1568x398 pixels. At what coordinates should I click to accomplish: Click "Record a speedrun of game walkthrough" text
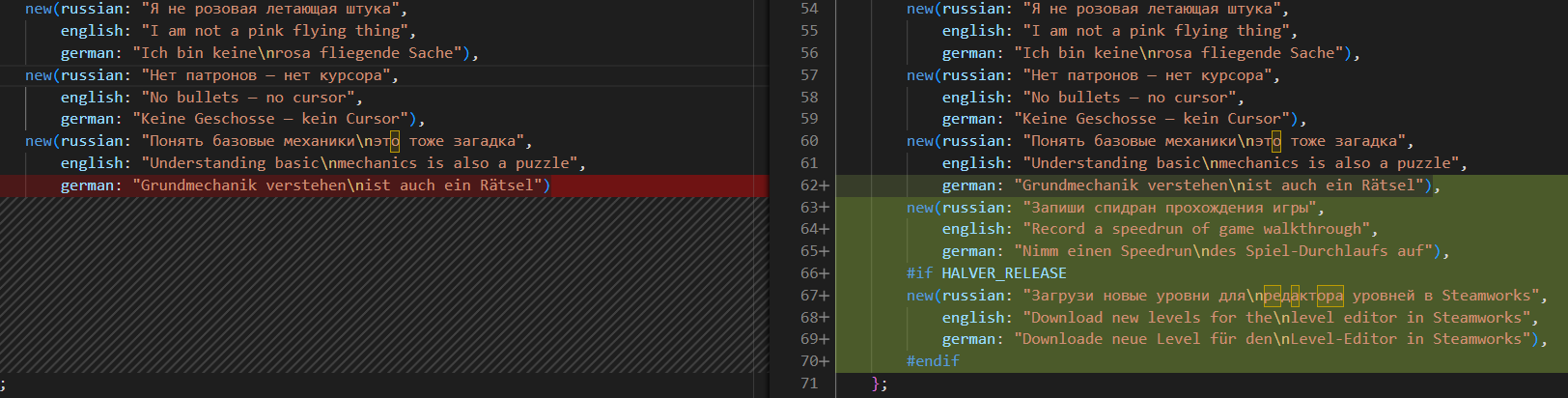click(1195, 229)
